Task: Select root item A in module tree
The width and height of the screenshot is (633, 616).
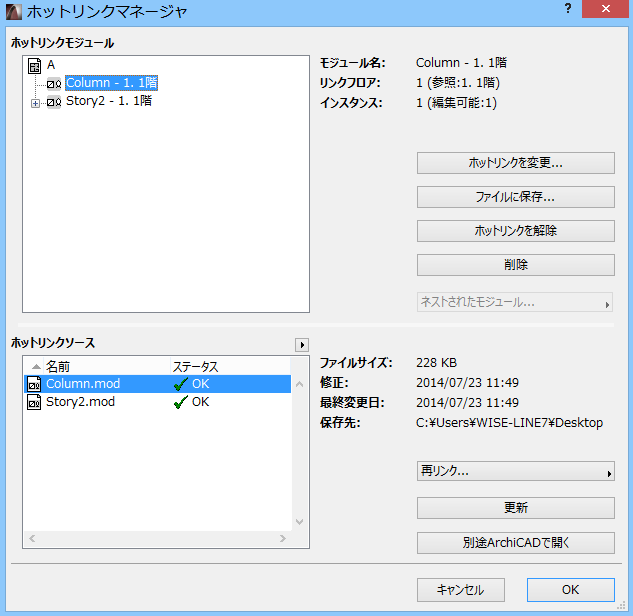Action: [x=51, y=65]
